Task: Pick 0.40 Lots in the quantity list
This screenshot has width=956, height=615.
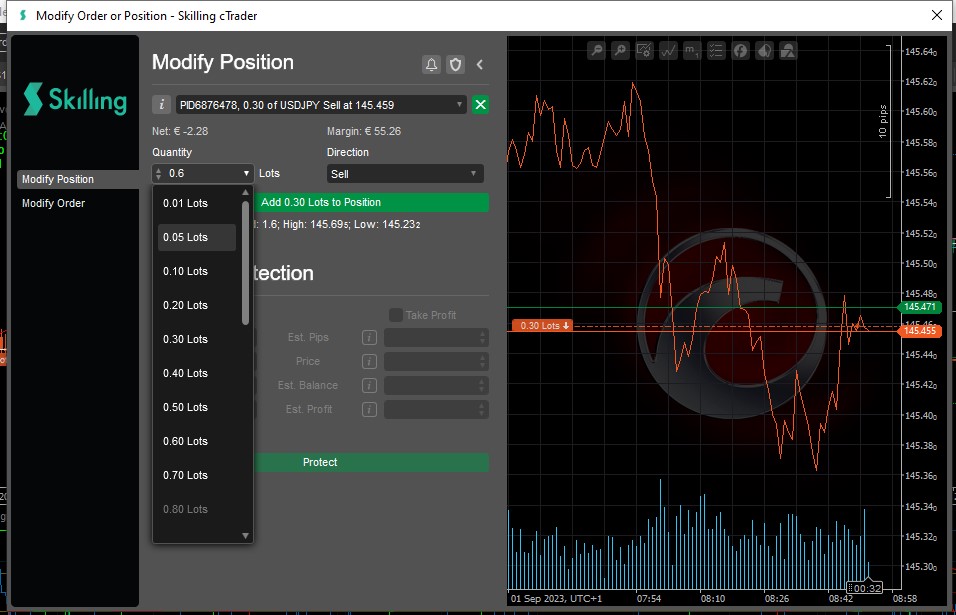Action: (x=197, y=374)
